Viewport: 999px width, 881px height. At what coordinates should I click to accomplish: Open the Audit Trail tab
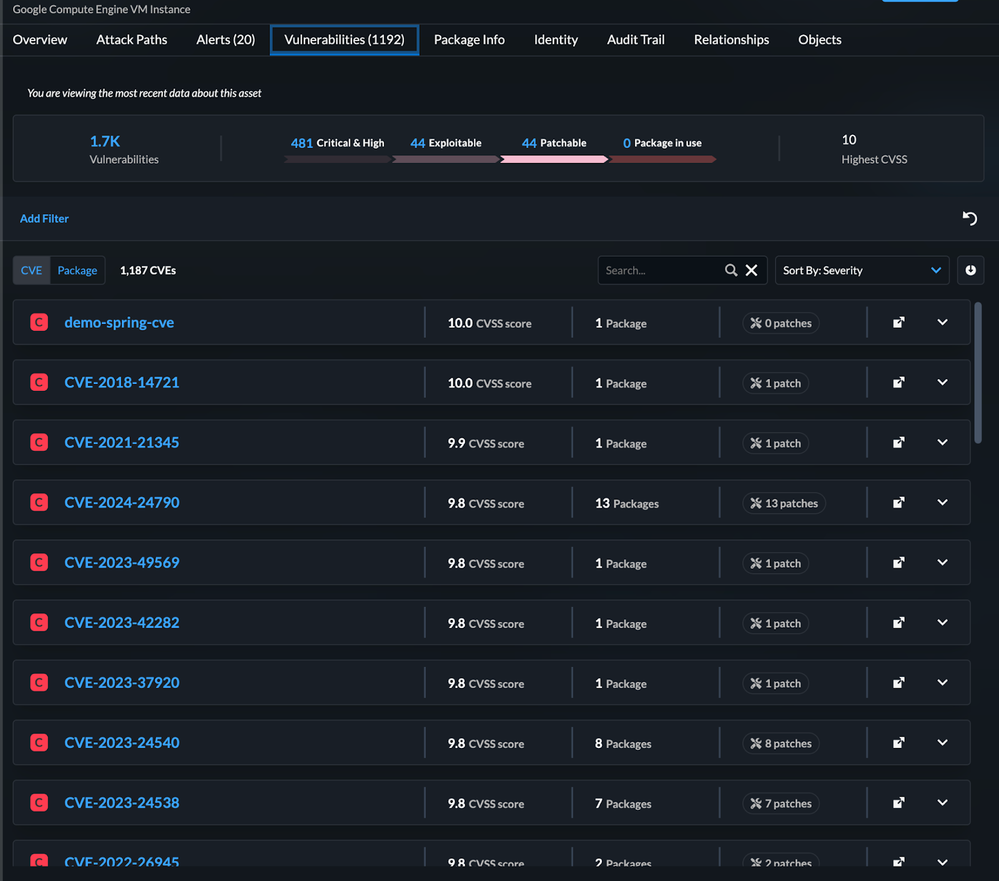636,40
